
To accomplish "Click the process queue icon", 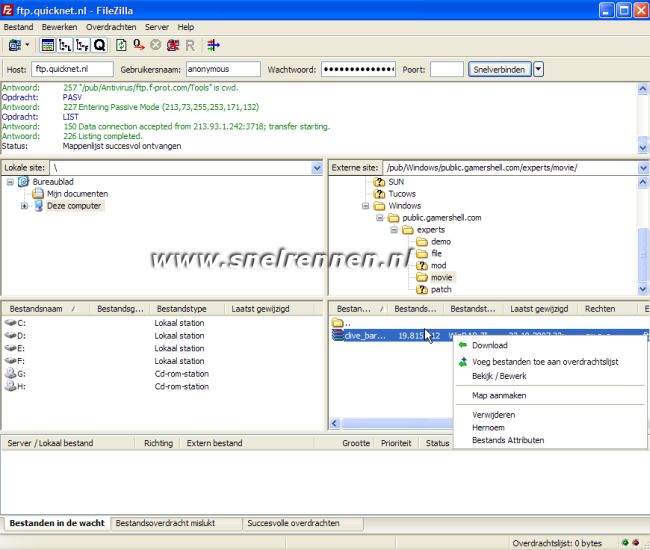I will pyautogui.click(x=138, y=45).
